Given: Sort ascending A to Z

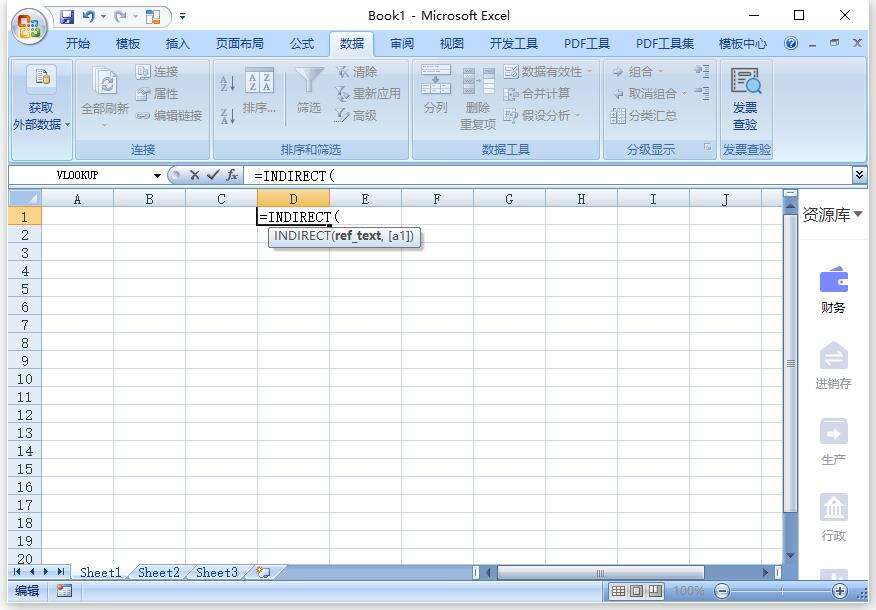Looking at the screenshot, I should 227,83.
